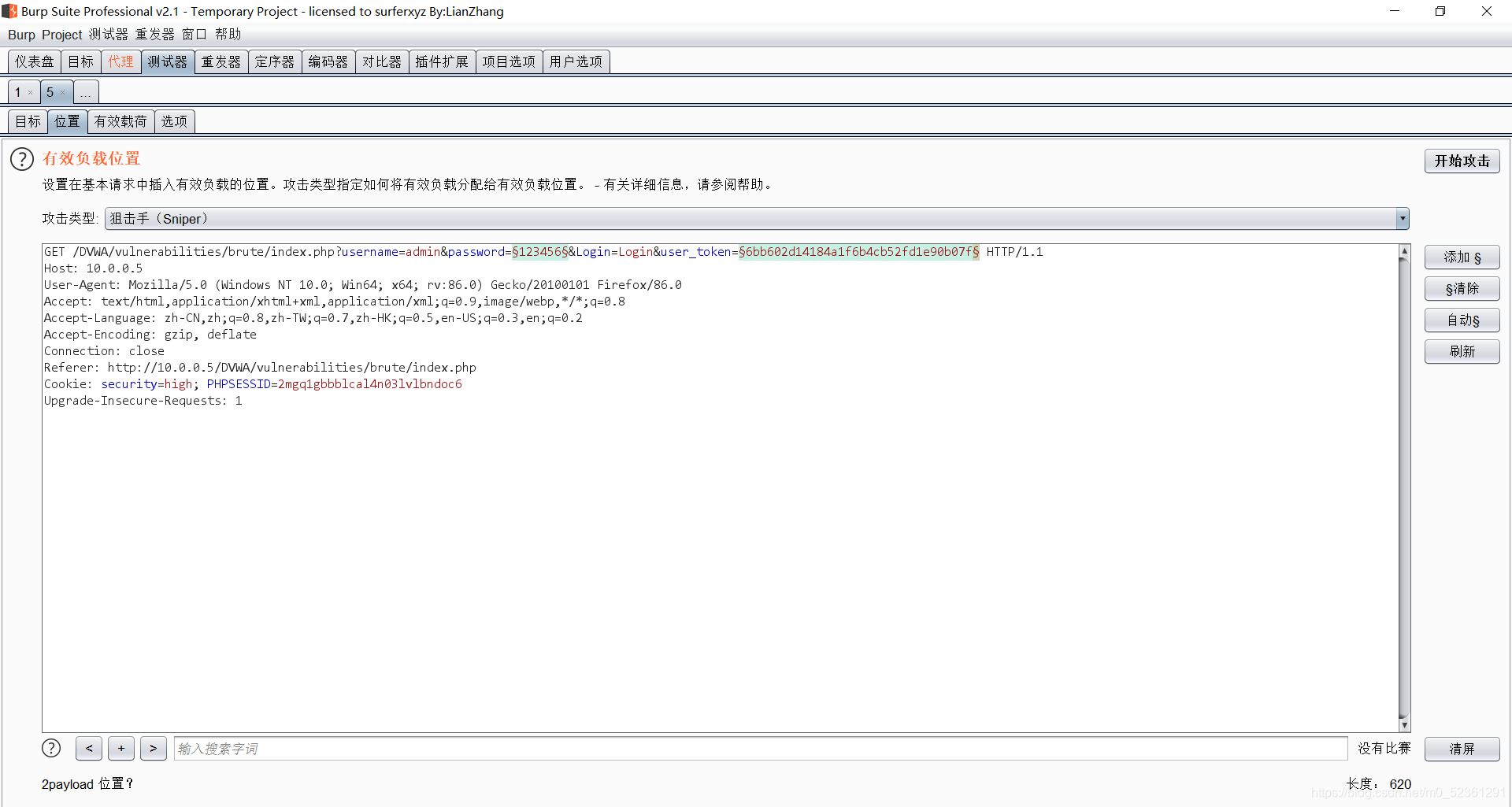Viewport: 1512px width, 807px height.
Task: Click the user_token payload value
Action: coord(859,252)
